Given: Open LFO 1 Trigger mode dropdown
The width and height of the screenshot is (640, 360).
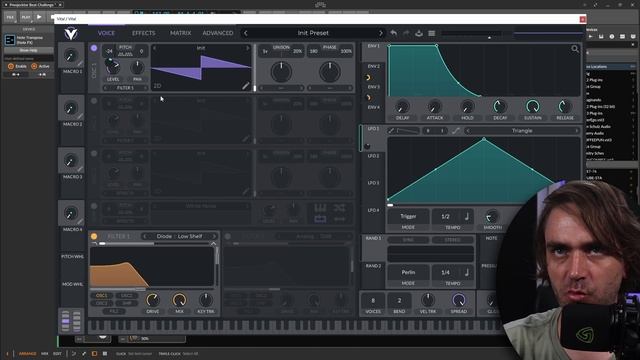Looking at the screenshot, I should [x=408, y=216].
